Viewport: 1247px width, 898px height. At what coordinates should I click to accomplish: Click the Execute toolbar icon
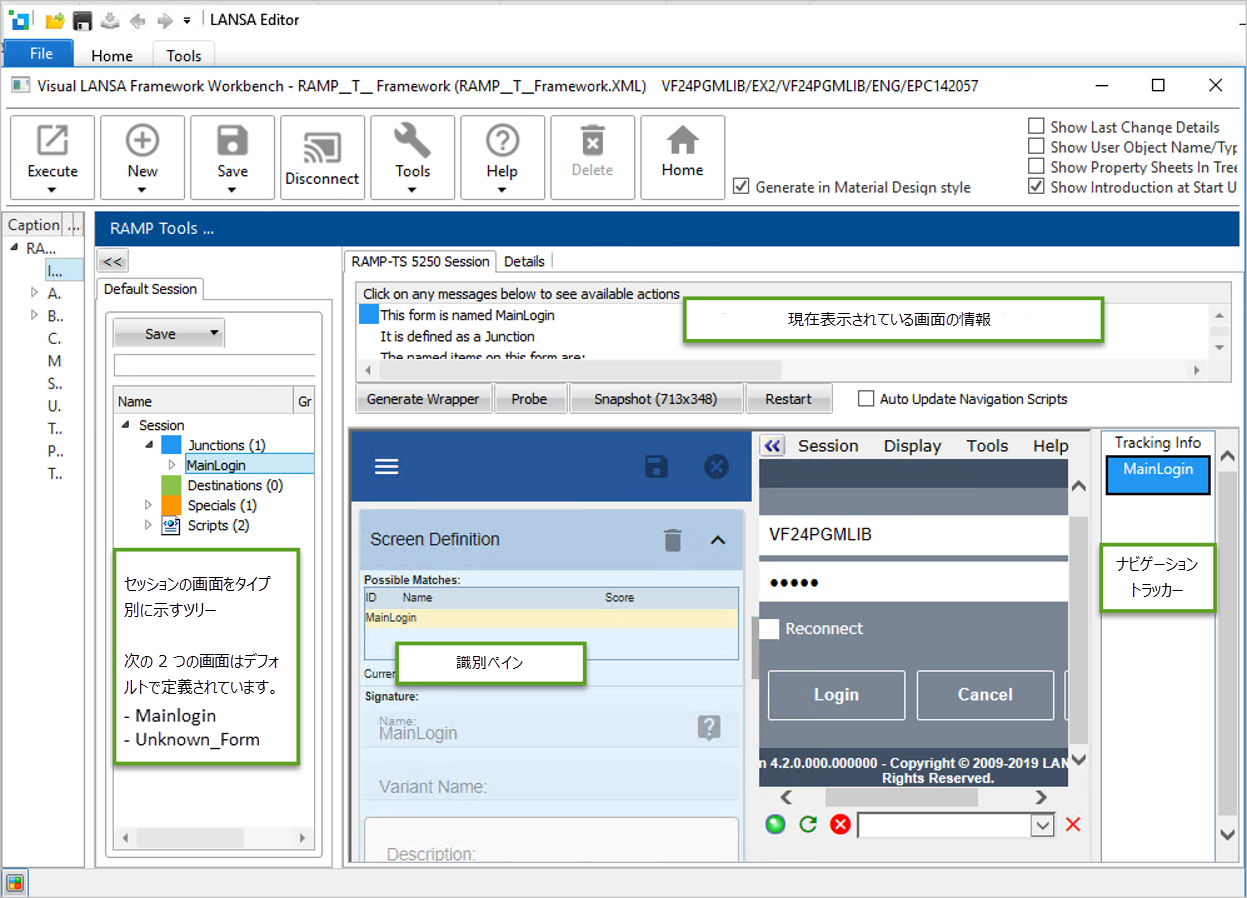coord(52,142)
